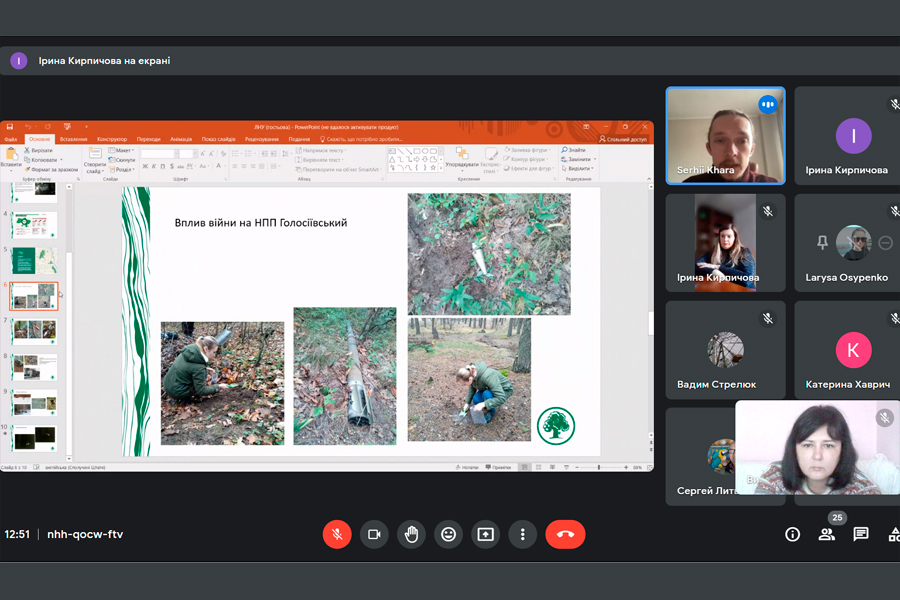Open the Макет layout dropdown

[121, 150]
